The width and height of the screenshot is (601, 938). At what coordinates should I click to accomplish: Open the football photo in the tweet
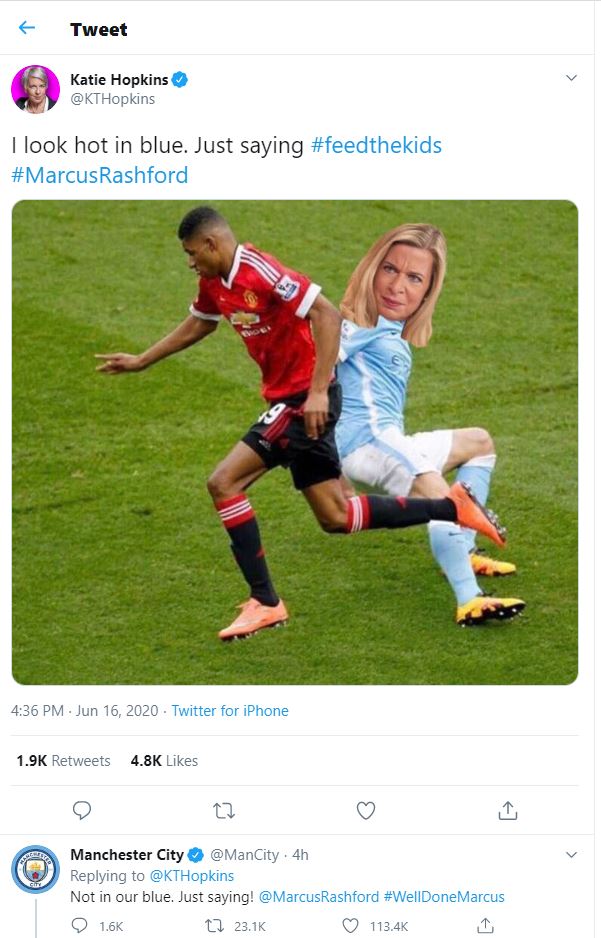click(x=295, y=442)
